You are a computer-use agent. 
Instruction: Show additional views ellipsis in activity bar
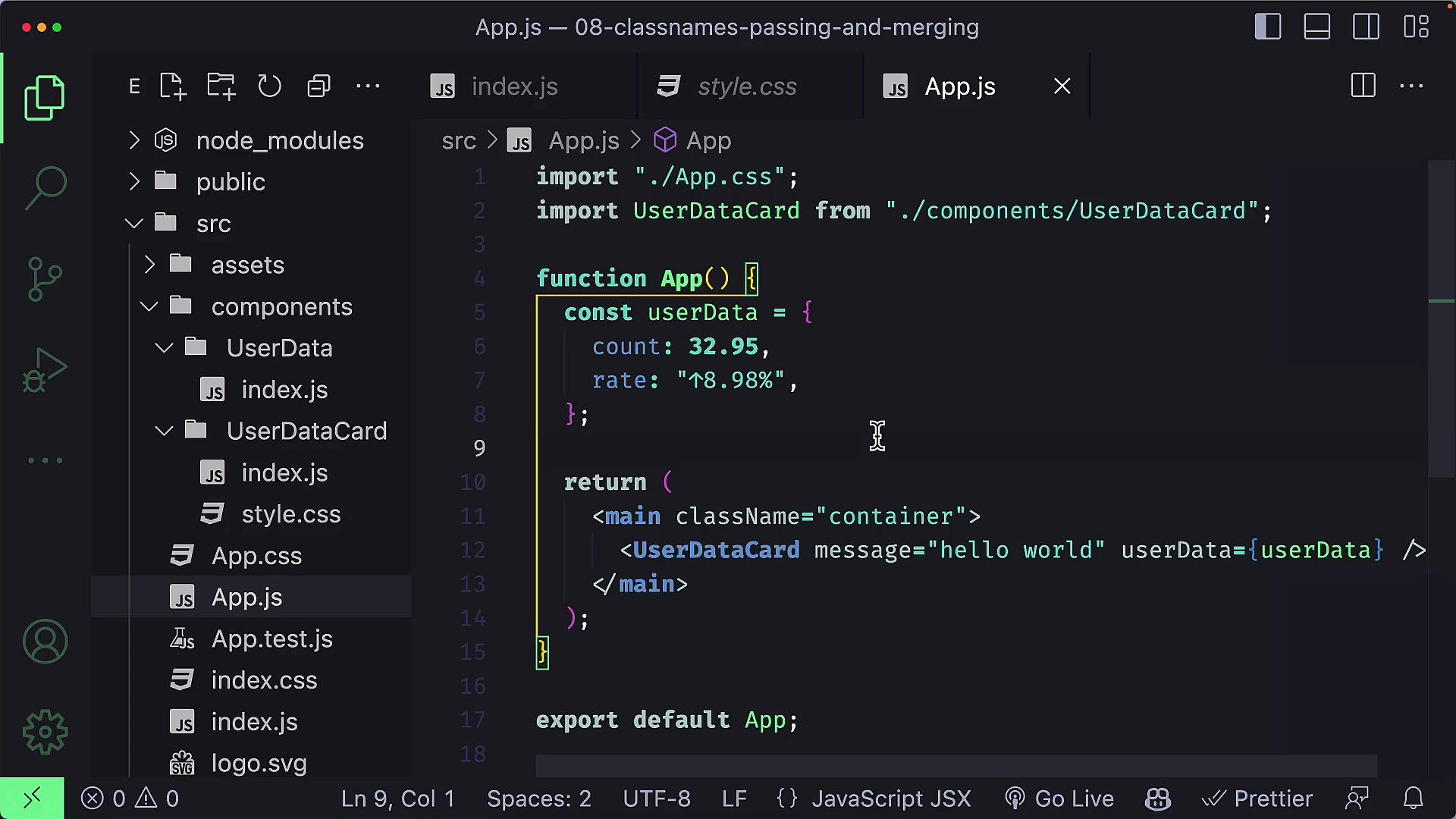(45, 460)
